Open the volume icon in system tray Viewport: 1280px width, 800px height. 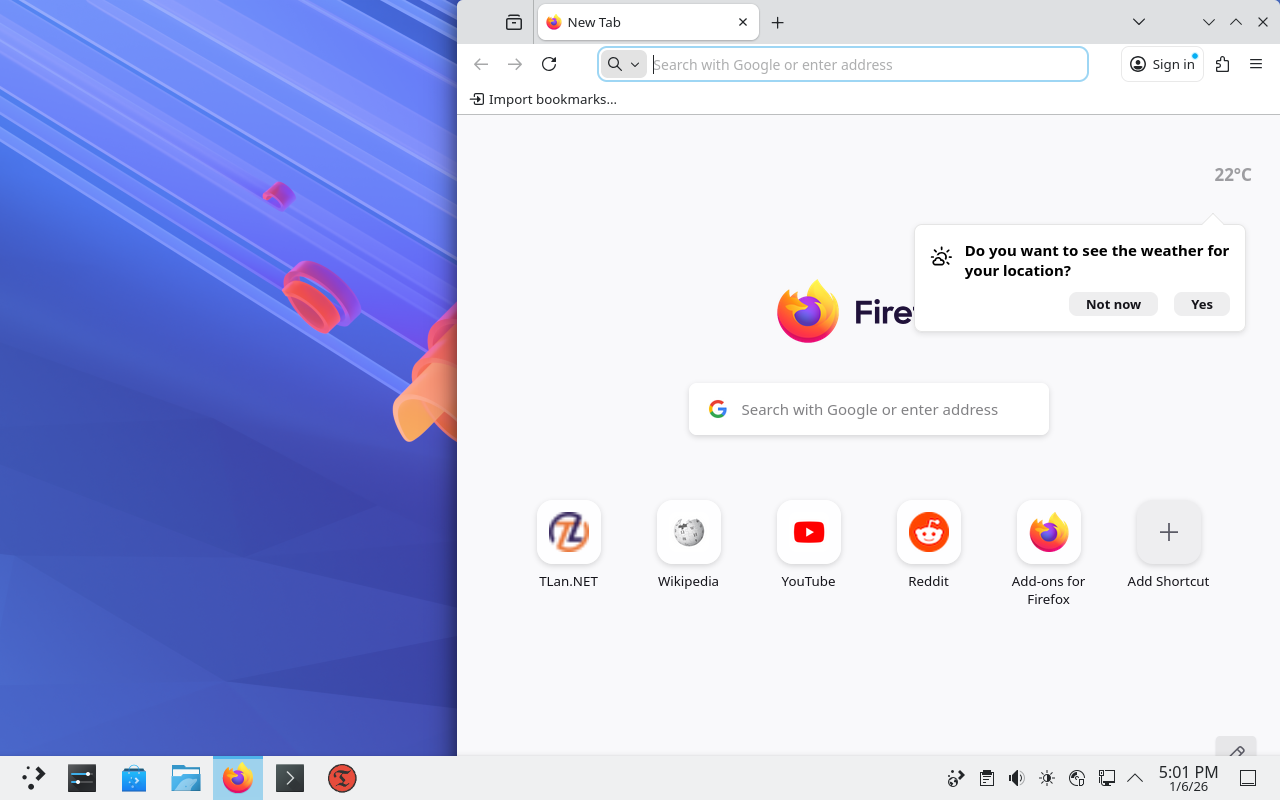[x=1016, y=778]
